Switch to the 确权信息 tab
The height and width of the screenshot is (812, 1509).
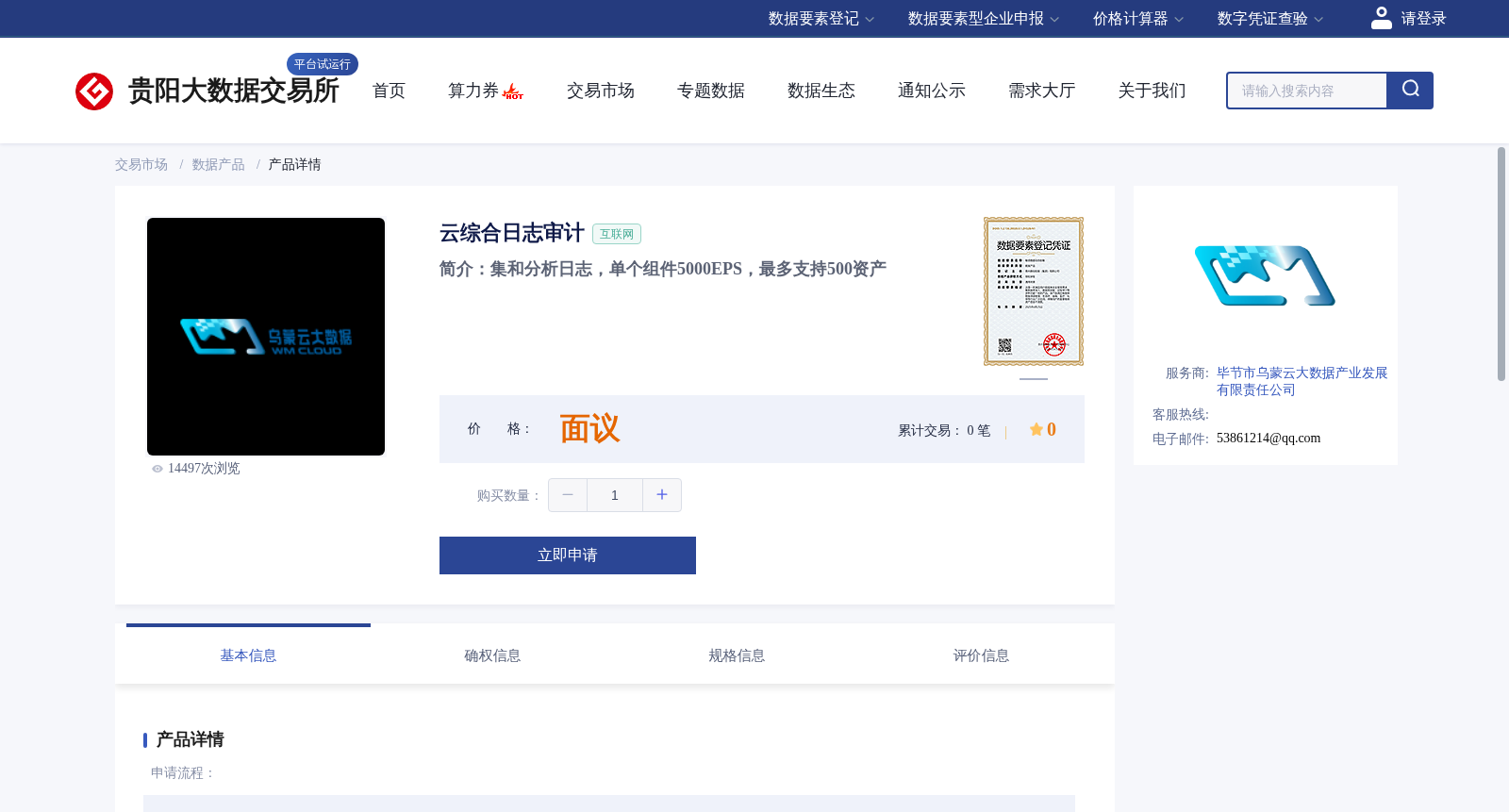coord(492,655)
